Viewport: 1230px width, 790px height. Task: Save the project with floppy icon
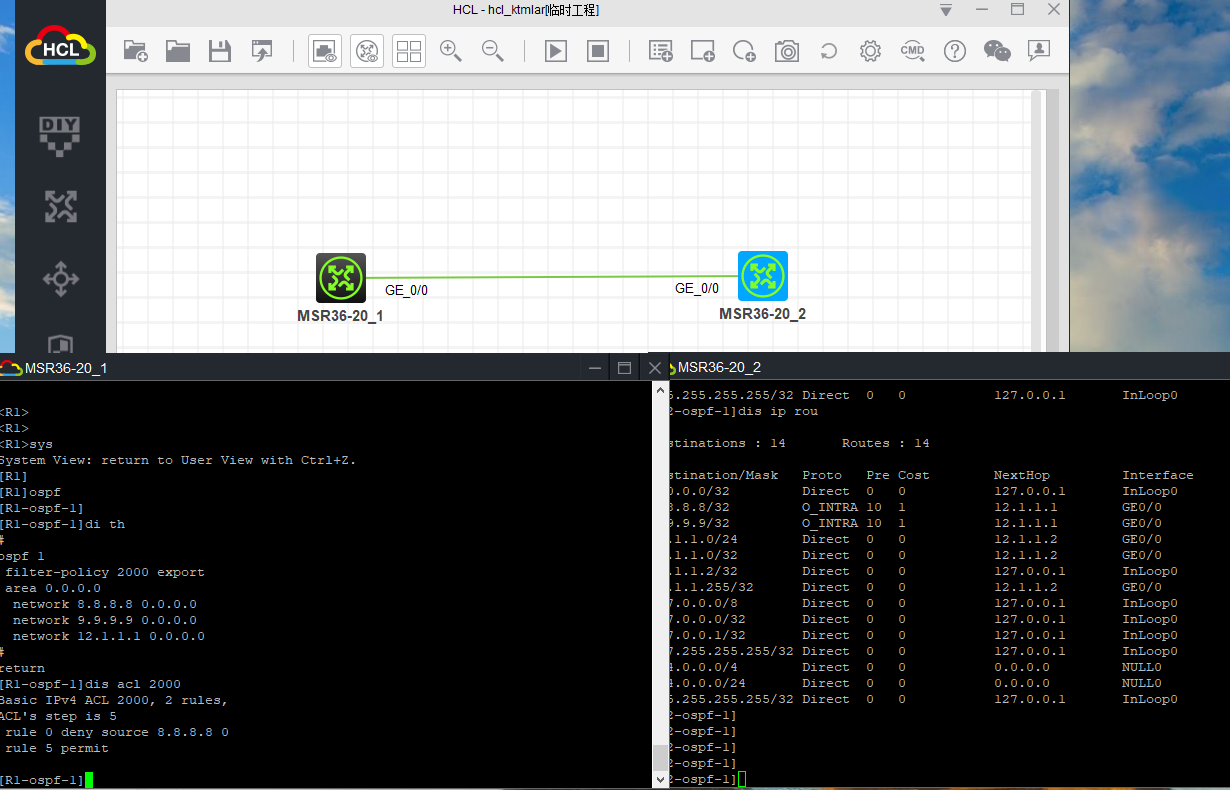[220, 51]
